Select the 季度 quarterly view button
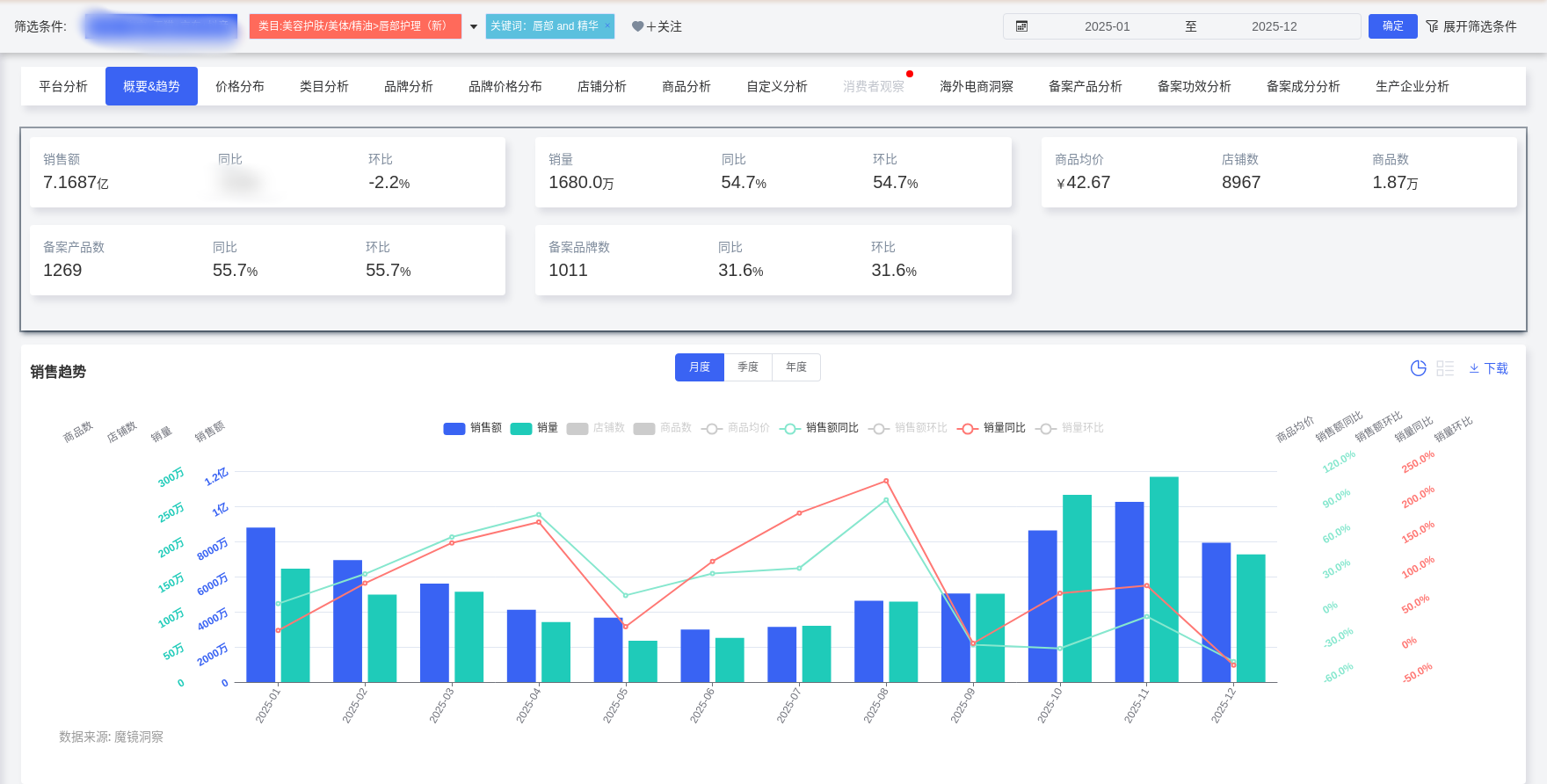This screenshot has height=784, width=1547. 747,367
